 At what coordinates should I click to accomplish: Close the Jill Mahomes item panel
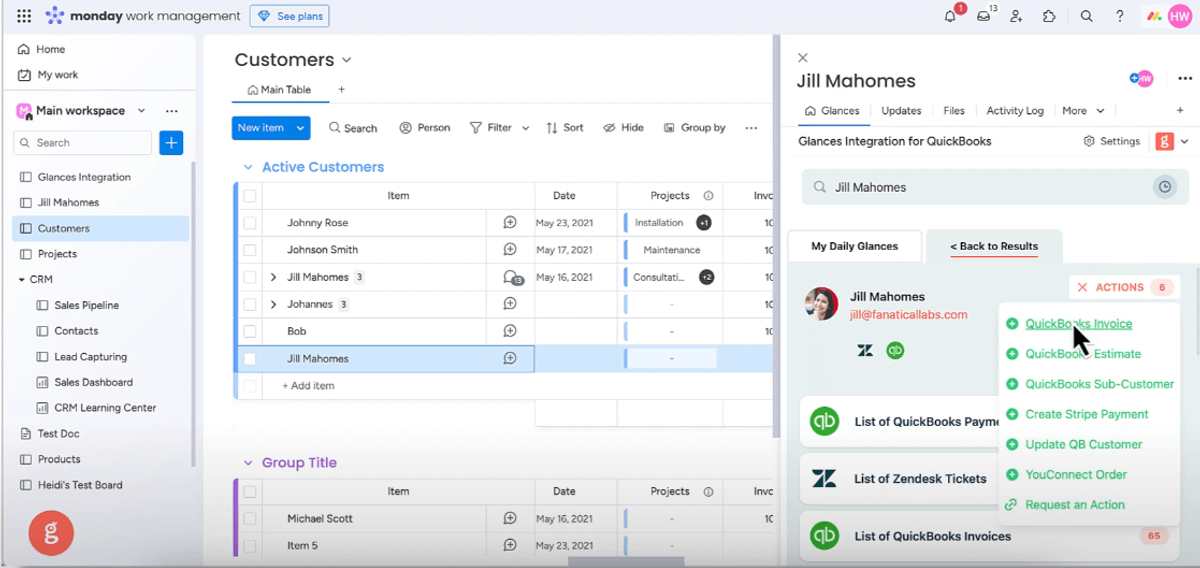[x=803, y=58]
